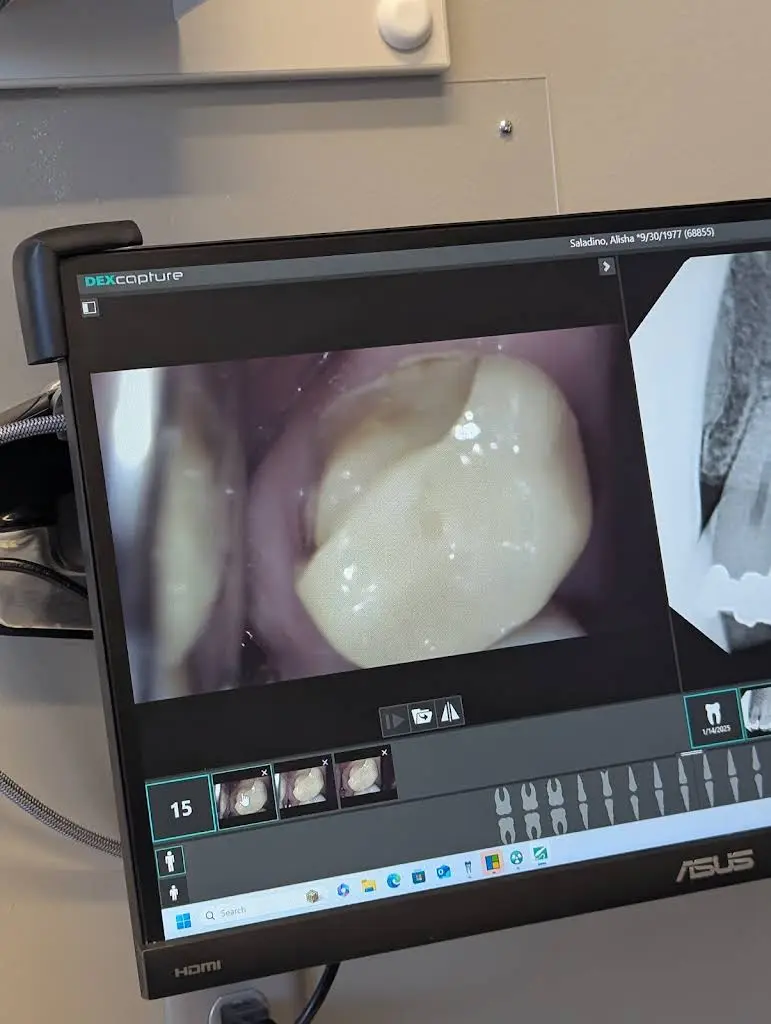Click the highlighted colorful squares taskbar app
771x1024 pixels.
(492, 863)
